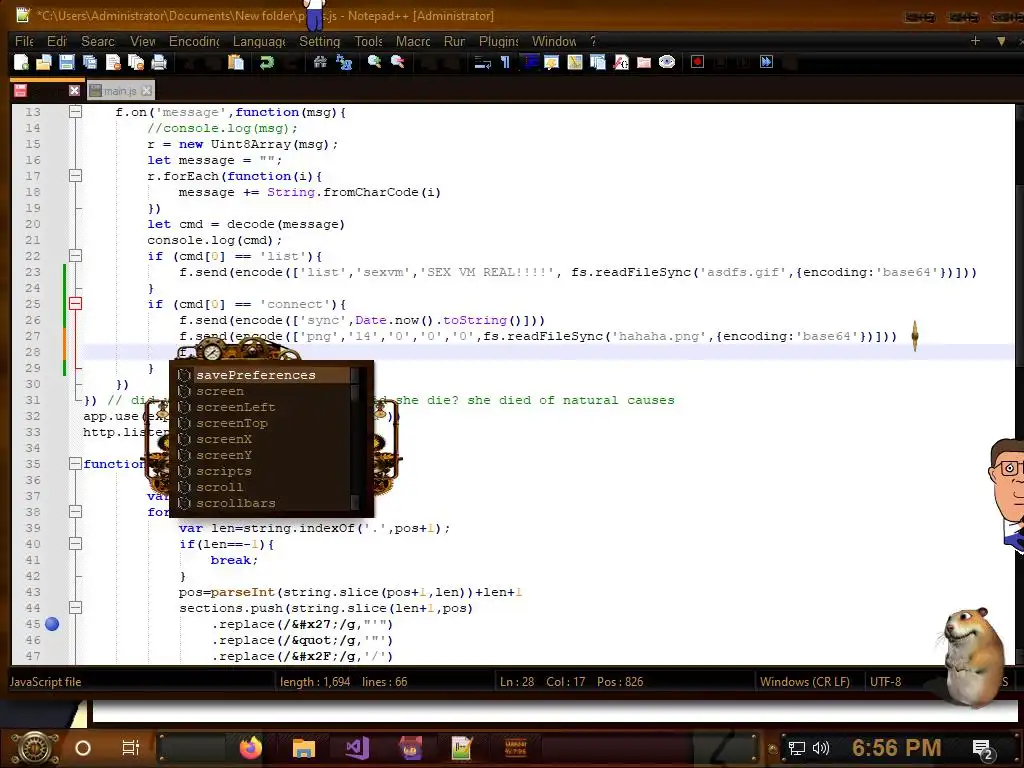Image resolution: width=1024 pixels, height=768 pixels.
Task: Toggle the bookmark on line 45
Action: coord(52,624)
